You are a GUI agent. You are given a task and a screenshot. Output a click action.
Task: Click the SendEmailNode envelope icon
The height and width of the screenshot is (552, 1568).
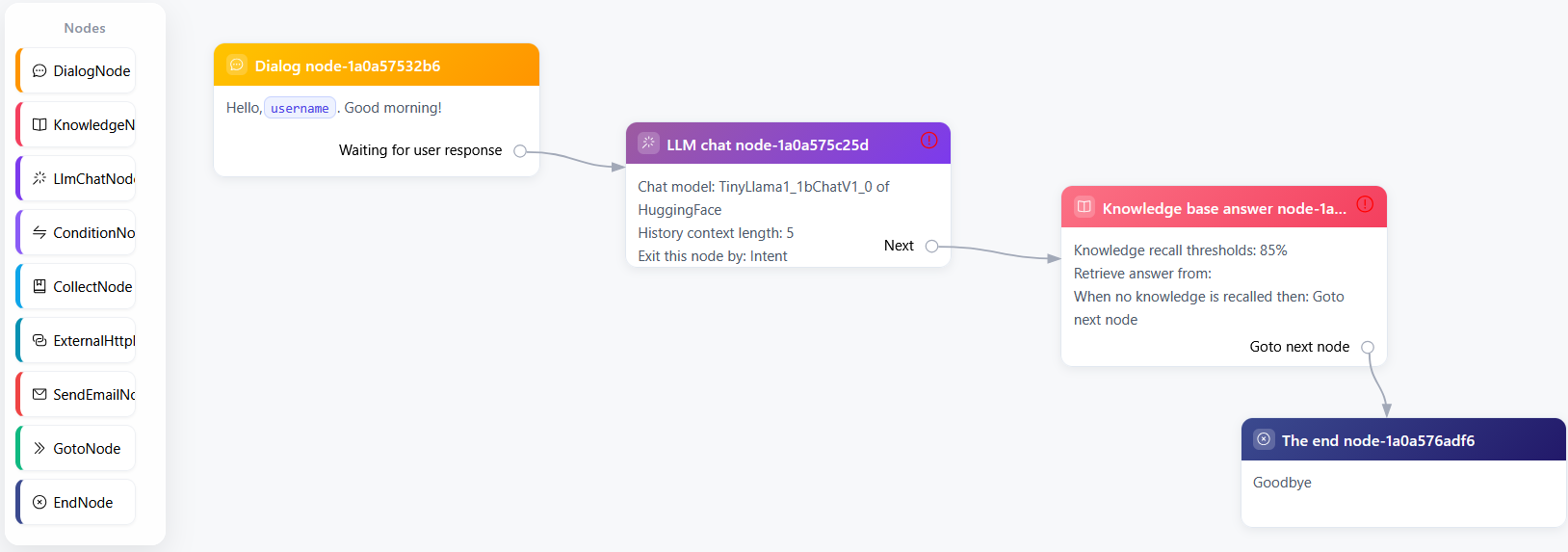pyautogui.click(x=39, y=395)
